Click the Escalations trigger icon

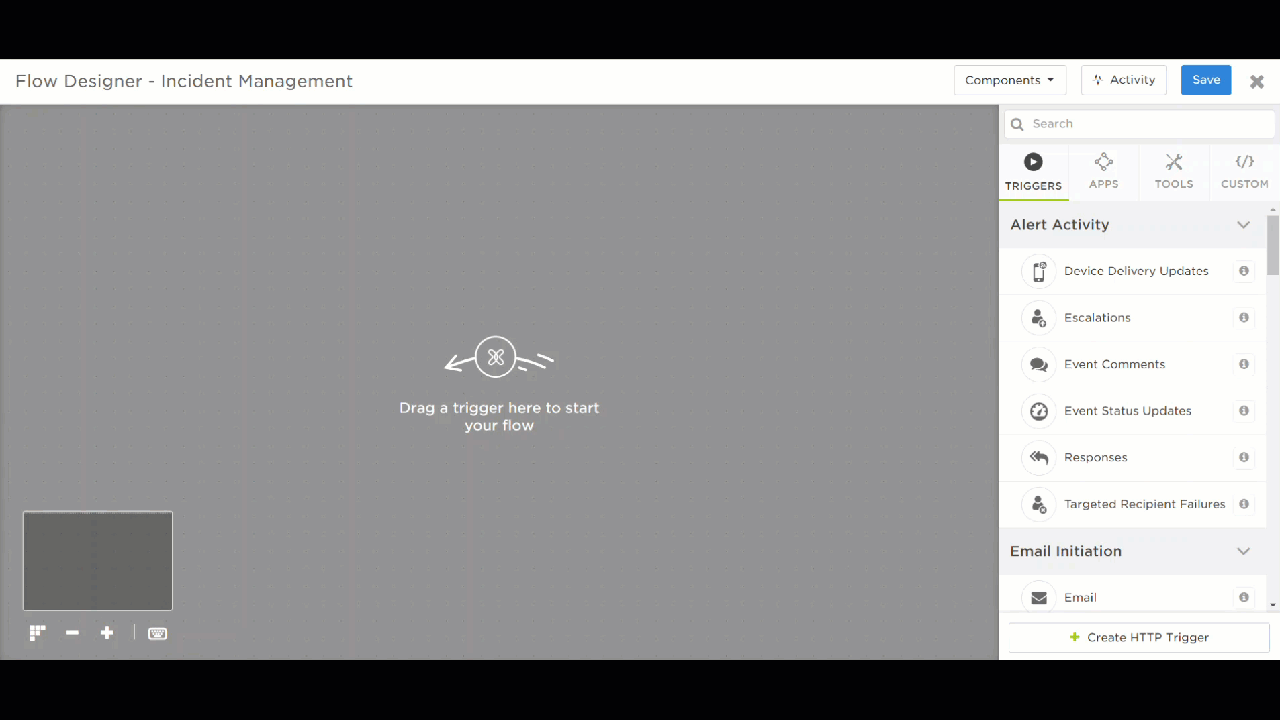(1039, 318)
